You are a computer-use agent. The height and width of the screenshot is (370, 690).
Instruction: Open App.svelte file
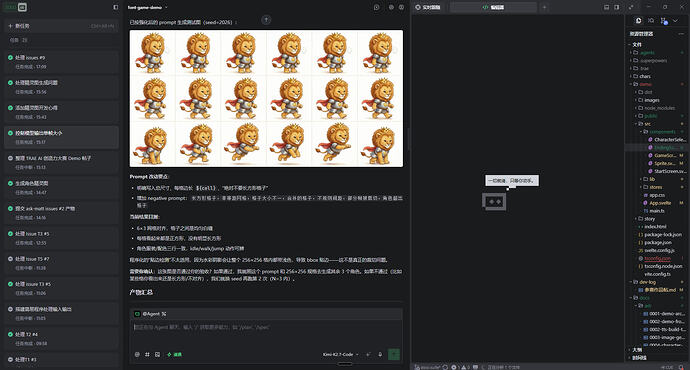(x=657, y=203)
